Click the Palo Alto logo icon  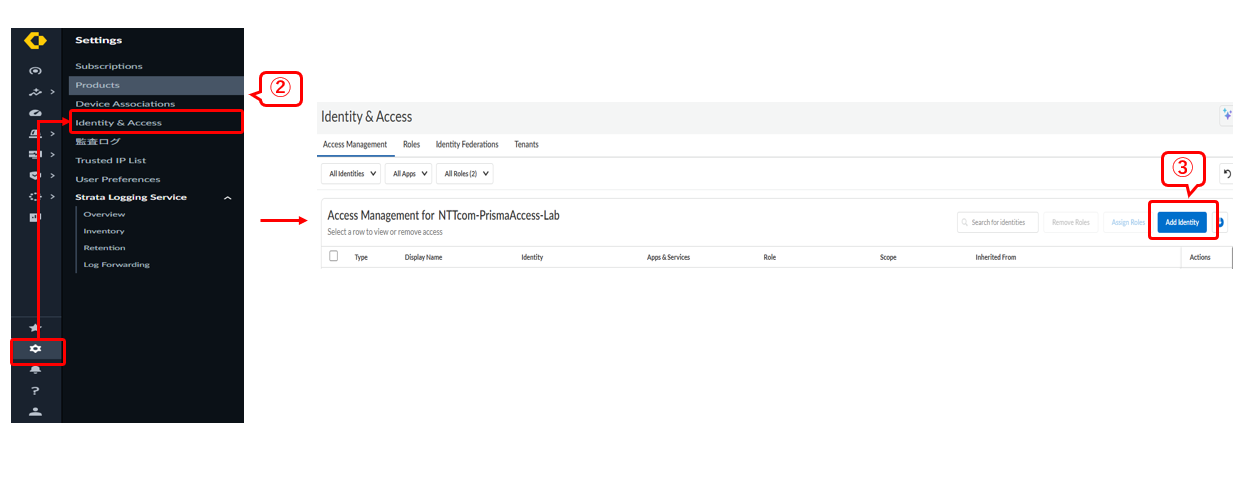pos(35,41)
